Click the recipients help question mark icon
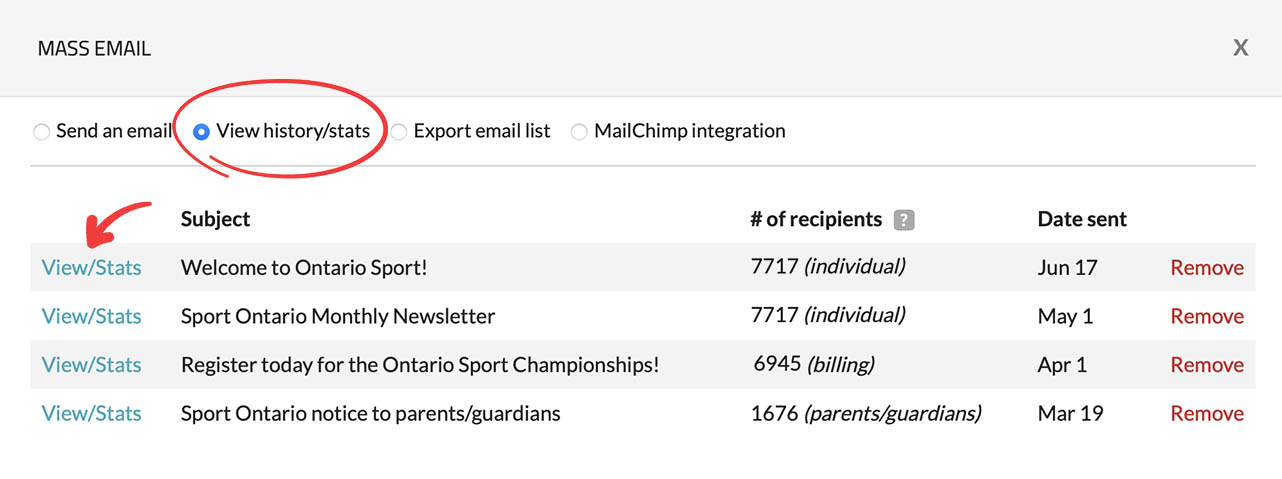1282x479 pixels. click(904, 220)
